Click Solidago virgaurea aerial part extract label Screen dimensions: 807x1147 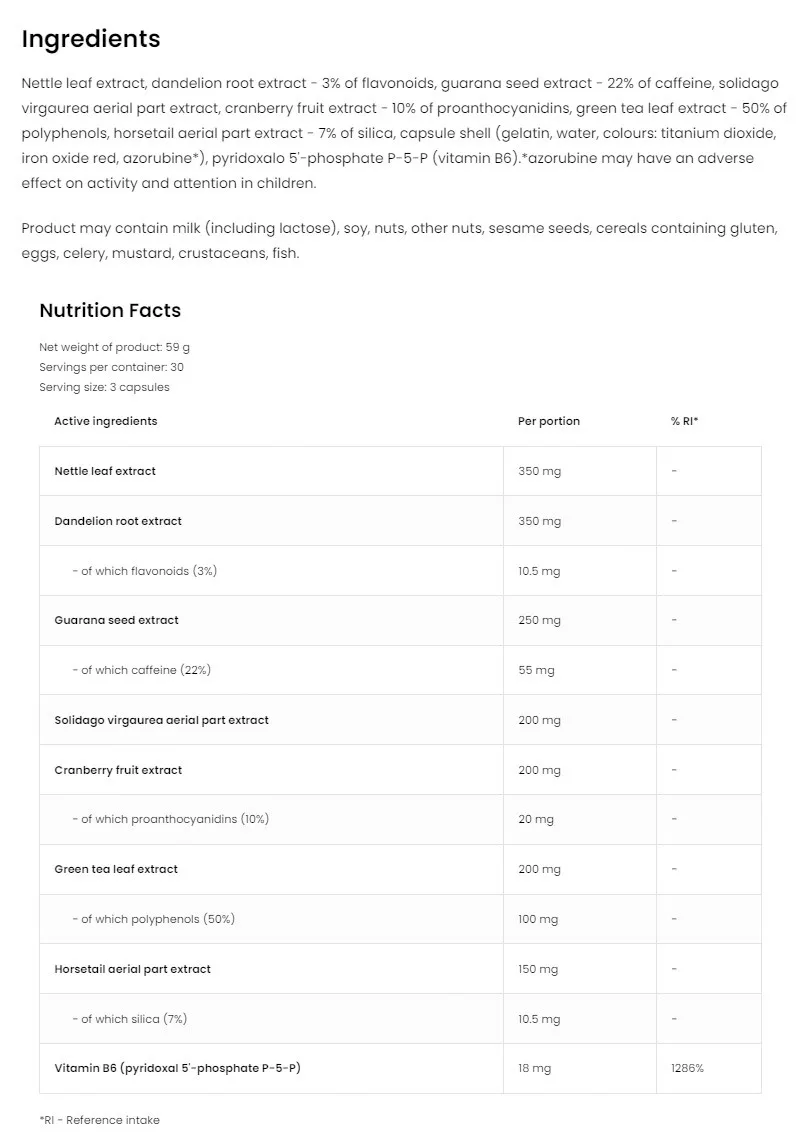tap(161, 720)
